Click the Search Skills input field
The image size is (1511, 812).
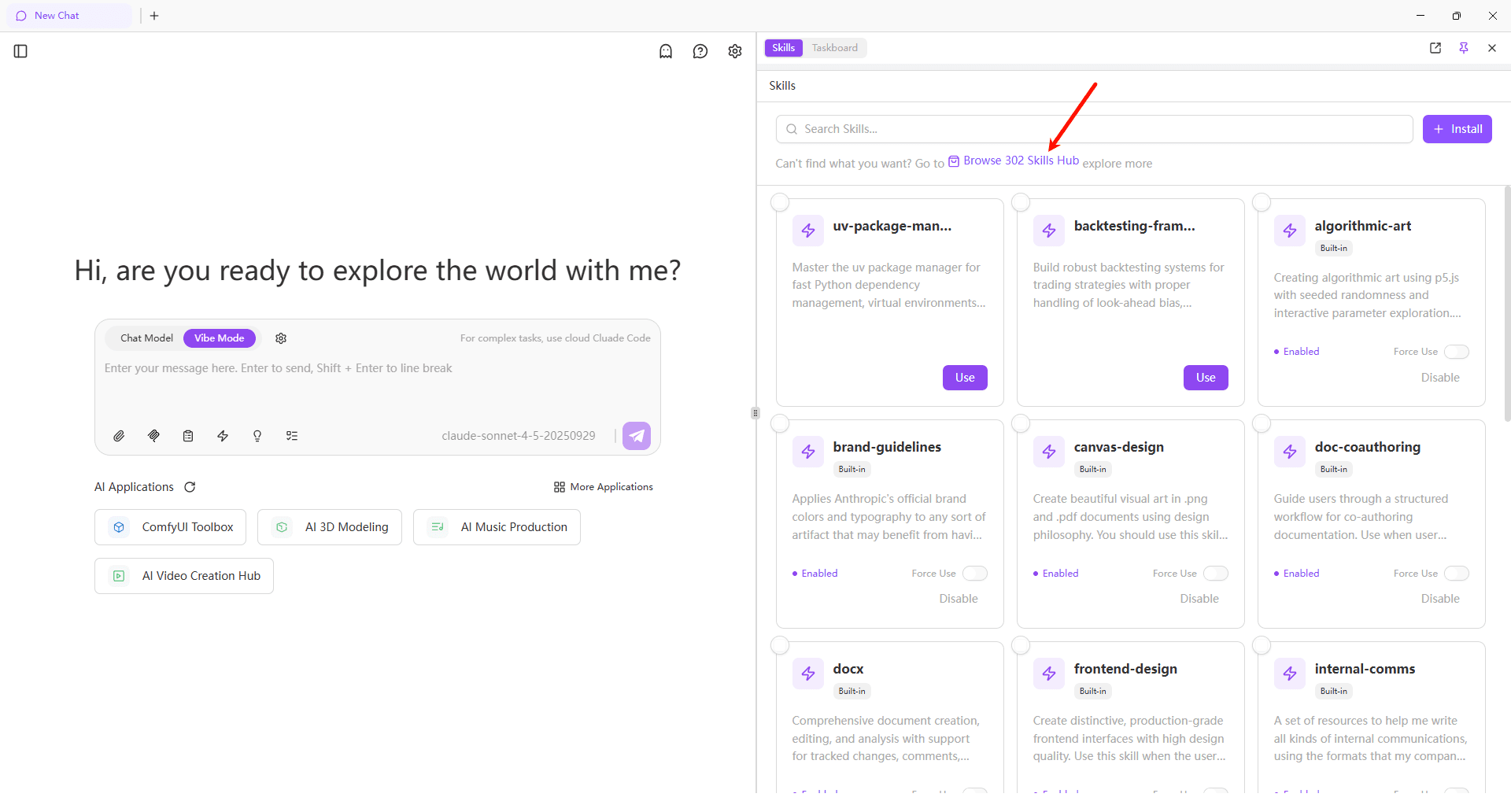coord(1094,129)
